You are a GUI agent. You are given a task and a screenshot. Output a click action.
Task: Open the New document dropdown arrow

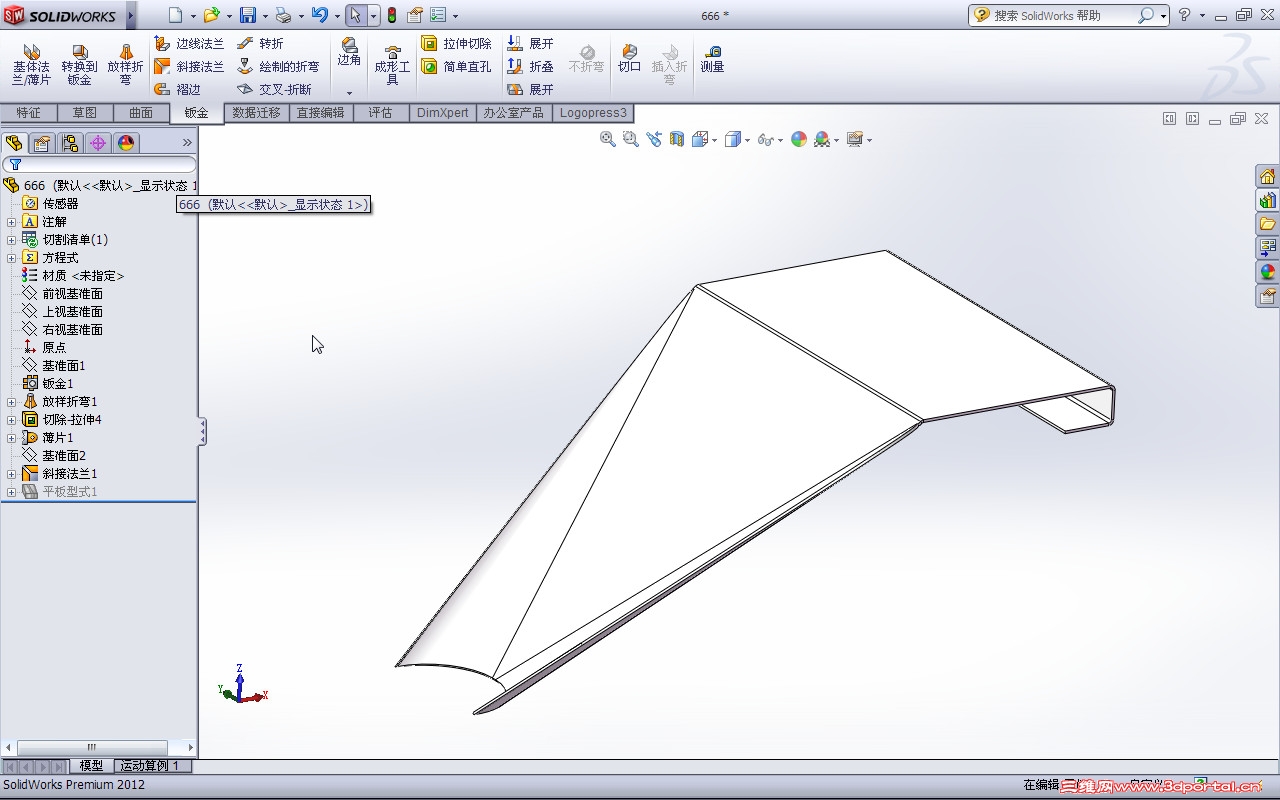click(x=193, y=16)
